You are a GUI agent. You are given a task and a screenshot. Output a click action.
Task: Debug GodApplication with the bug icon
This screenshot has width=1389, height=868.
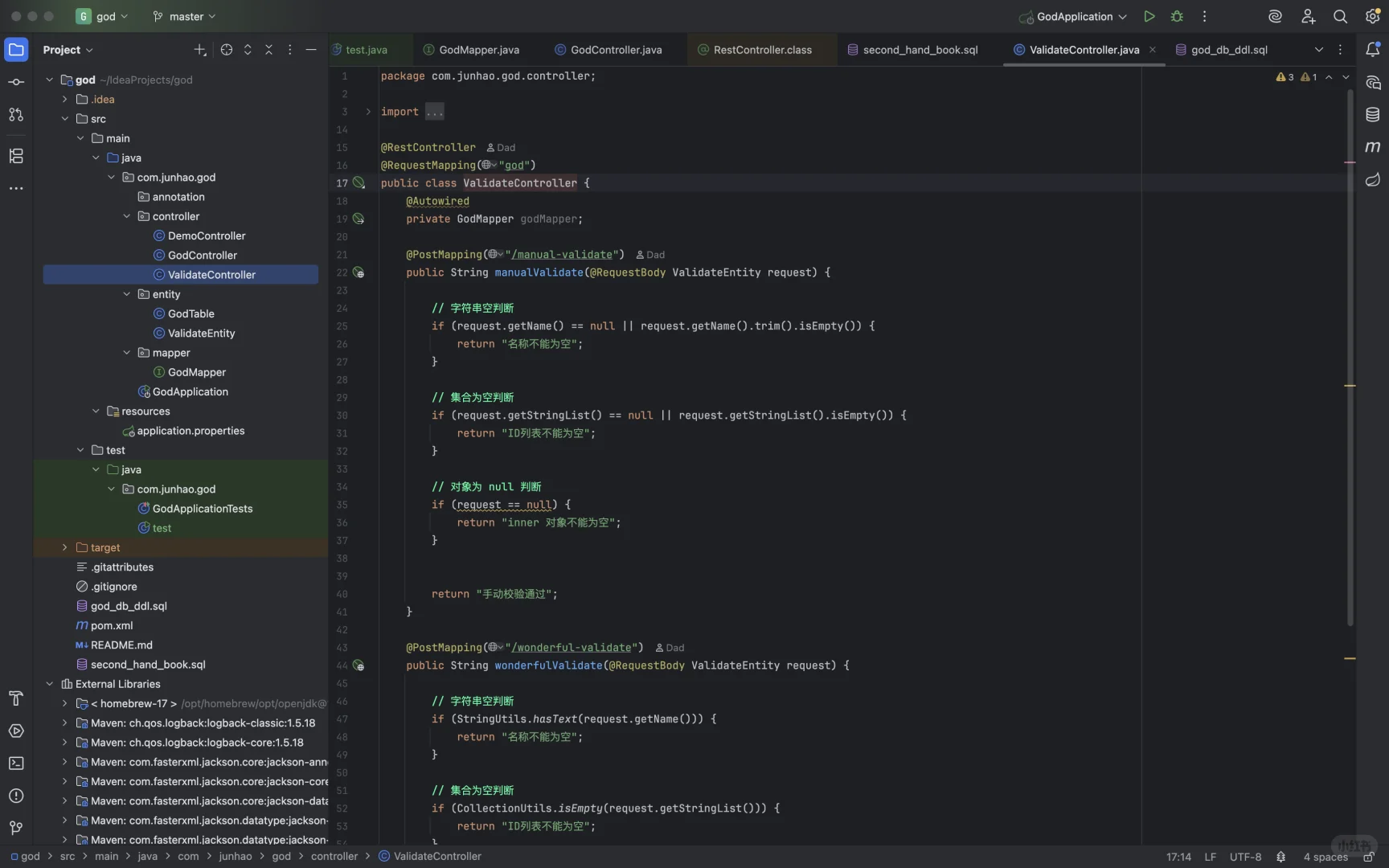tap(1177, 16)
